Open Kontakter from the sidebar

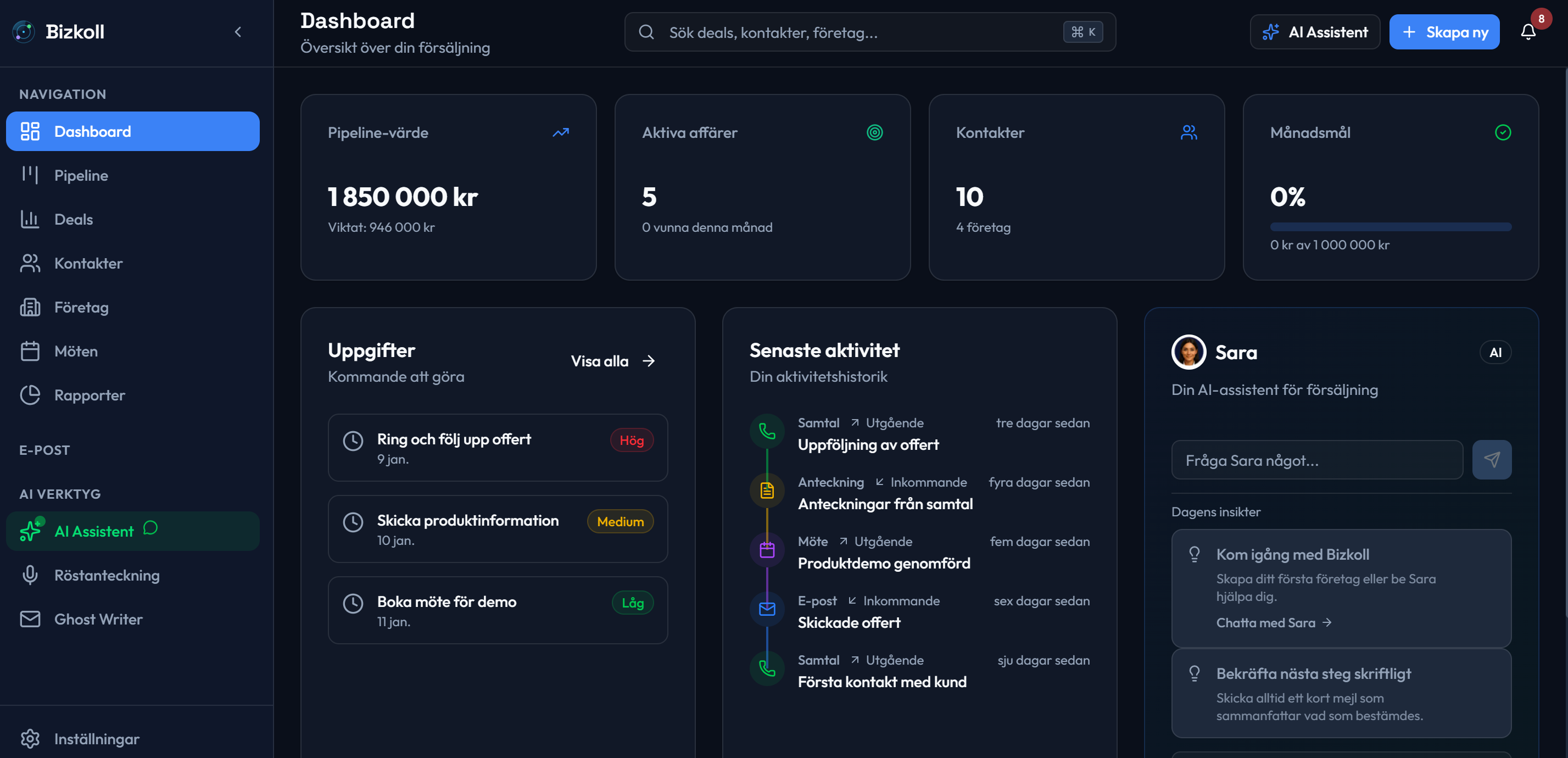tap(89, 263)
